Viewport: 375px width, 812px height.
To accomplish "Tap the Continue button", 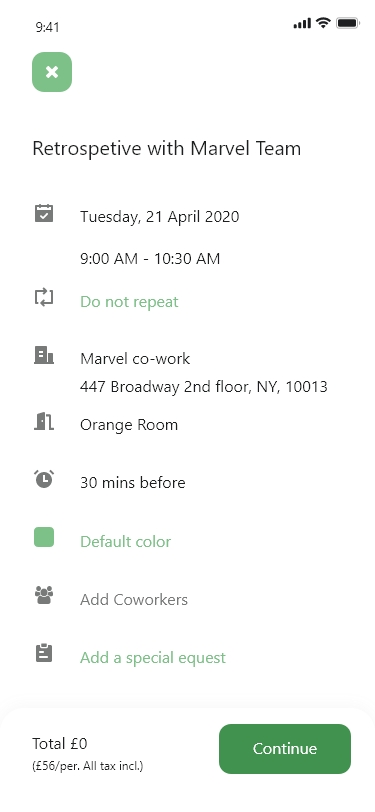I will click(x=285, y=749).
